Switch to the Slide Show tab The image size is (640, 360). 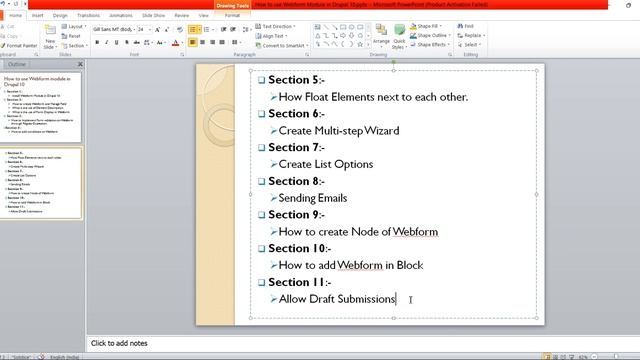coord(153,16)
